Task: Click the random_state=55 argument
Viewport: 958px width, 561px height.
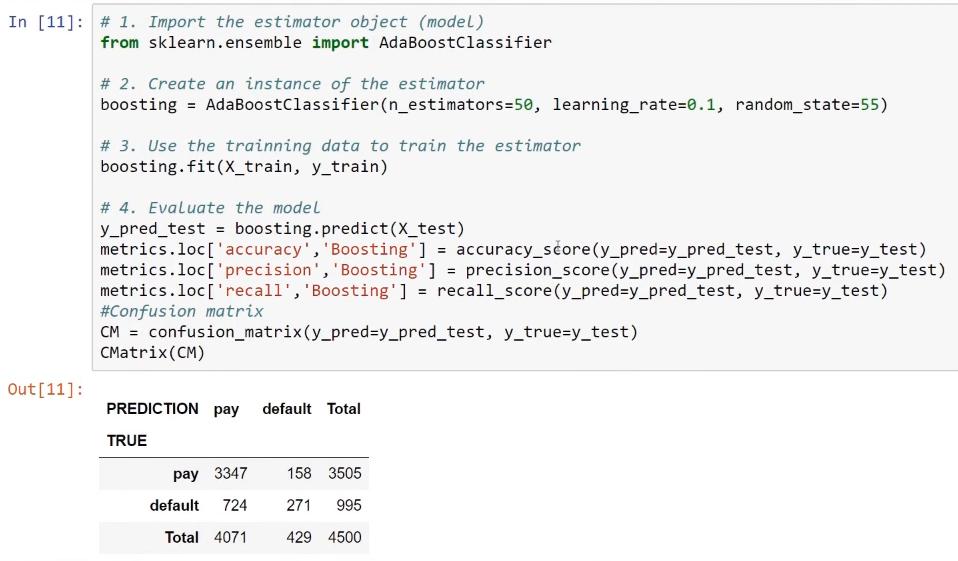Action: tap(806, 104)
